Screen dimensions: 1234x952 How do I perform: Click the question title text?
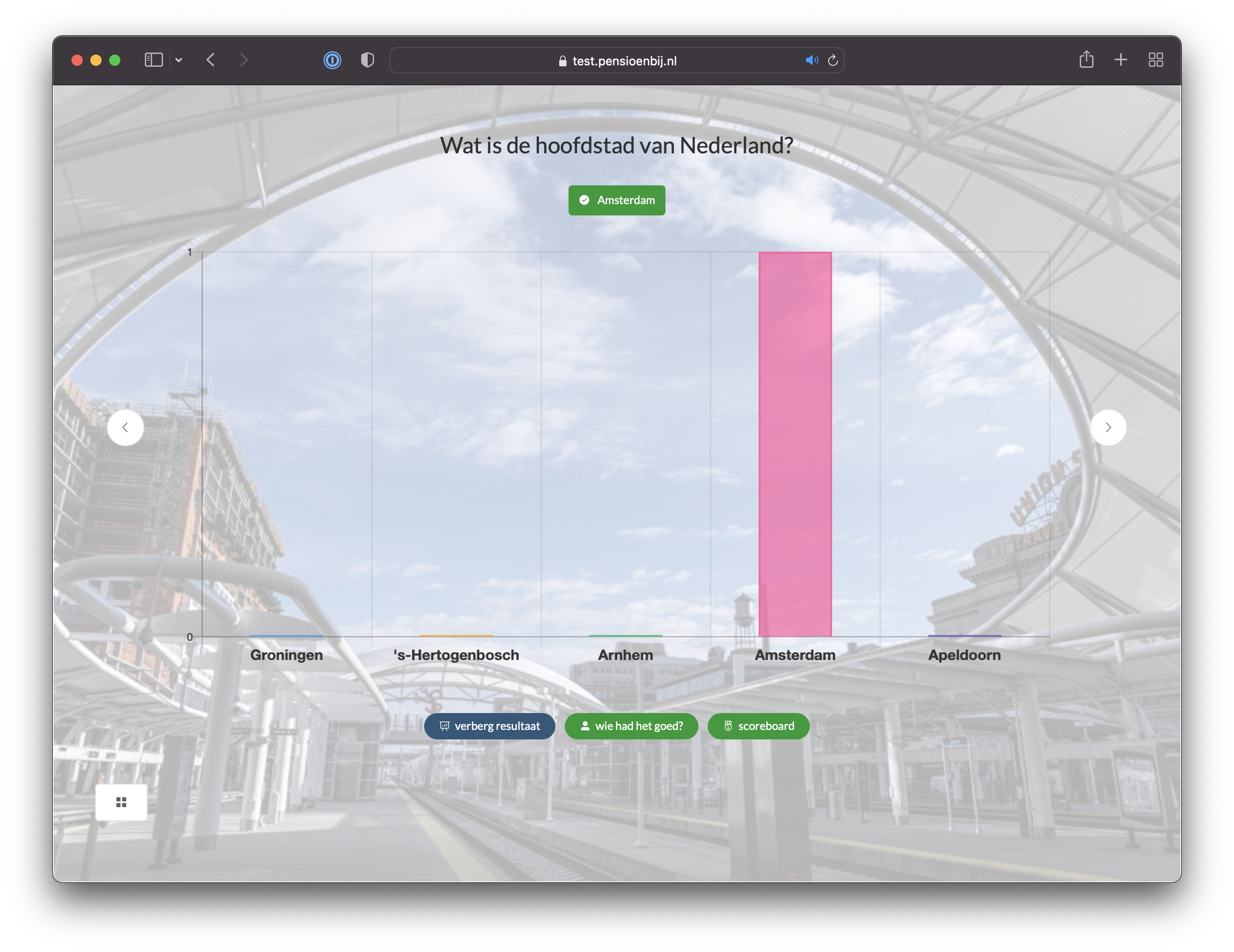coord(617,145)
